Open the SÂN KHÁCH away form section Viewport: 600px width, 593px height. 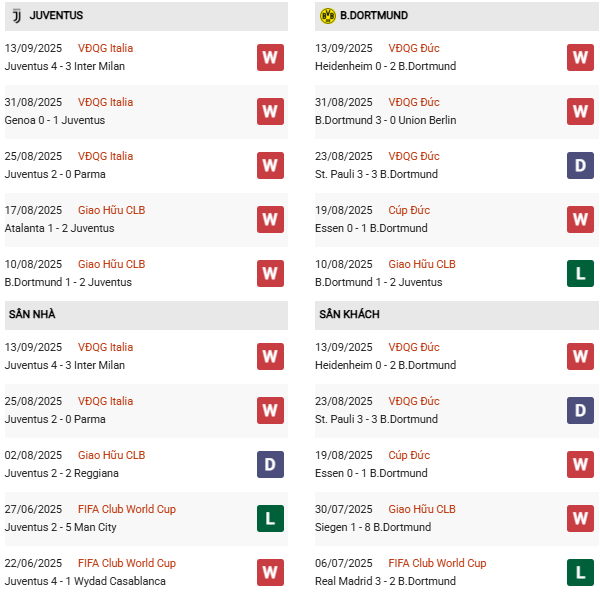coord(349,315)
